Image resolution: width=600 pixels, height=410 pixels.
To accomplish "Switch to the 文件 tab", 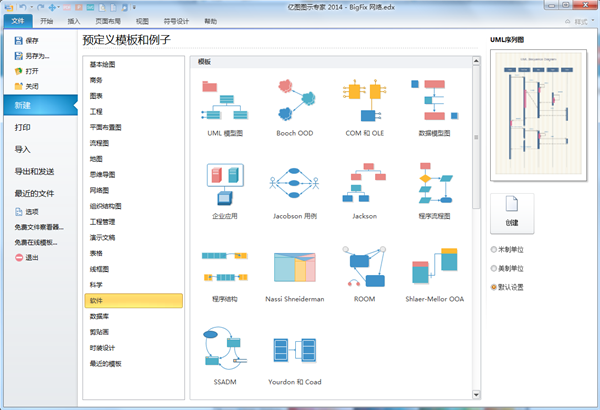I will pyautogui.click(x=18, y=21).
